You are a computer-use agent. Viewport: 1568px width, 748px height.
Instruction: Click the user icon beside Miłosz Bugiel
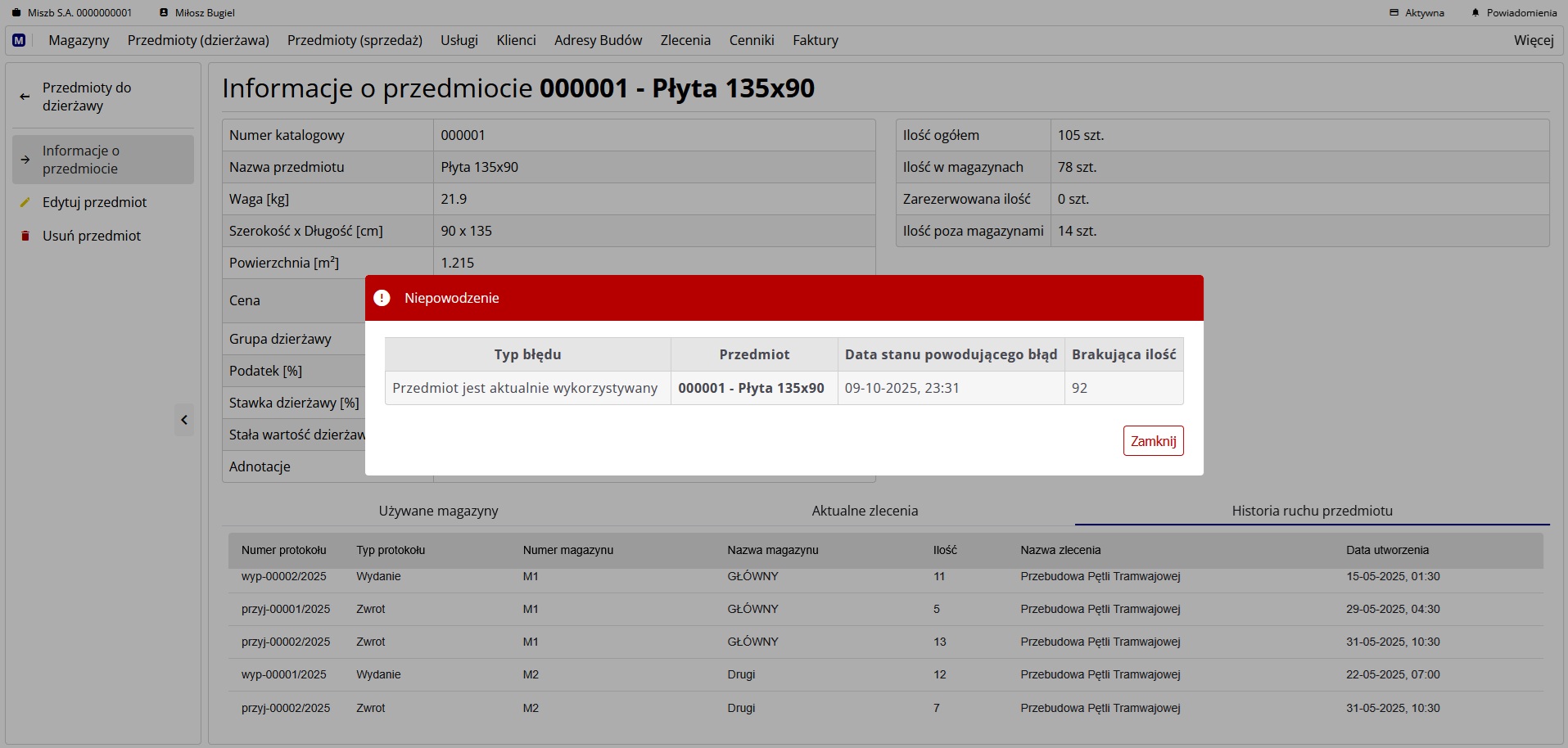tap(164, 13)
